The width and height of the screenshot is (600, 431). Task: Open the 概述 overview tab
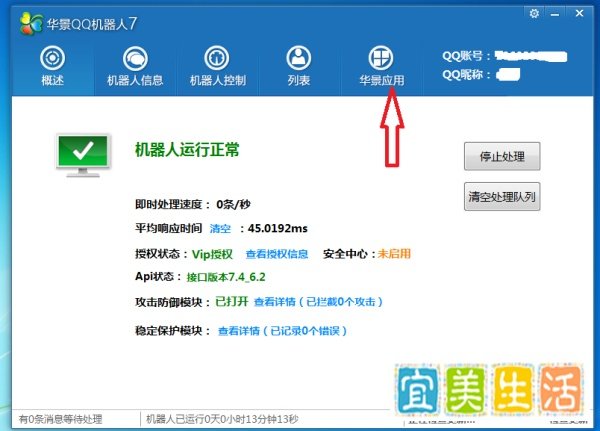(52, 66)
